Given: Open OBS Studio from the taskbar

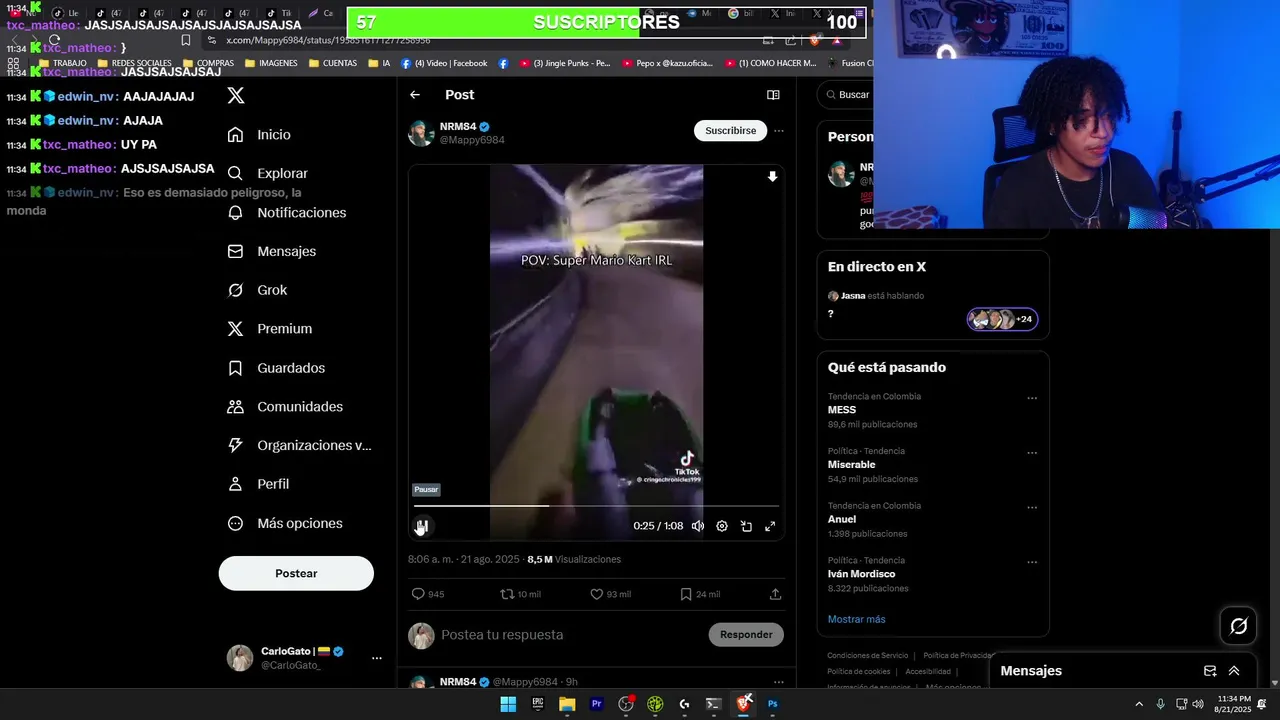Looking at the screenshot, I should [626, 704].
